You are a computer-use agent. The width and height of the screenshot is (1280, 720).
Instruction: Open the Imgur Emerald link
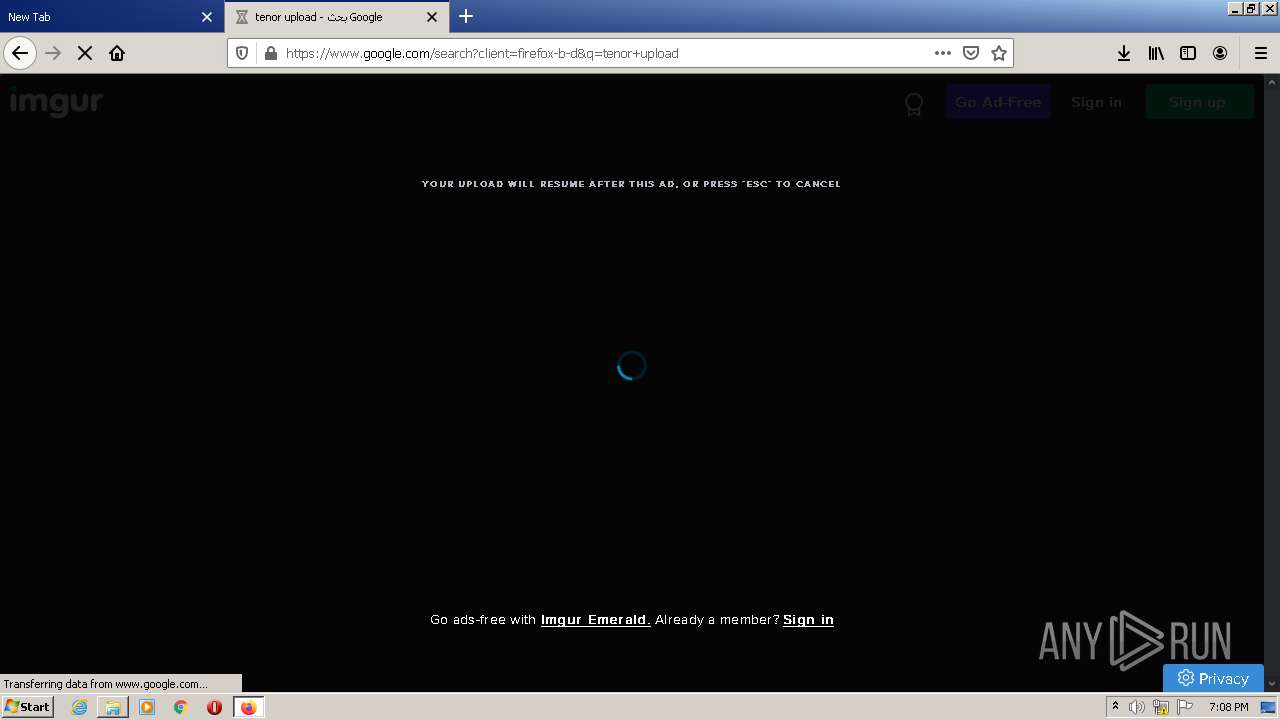pyautogui.click(x=596, y=620)
